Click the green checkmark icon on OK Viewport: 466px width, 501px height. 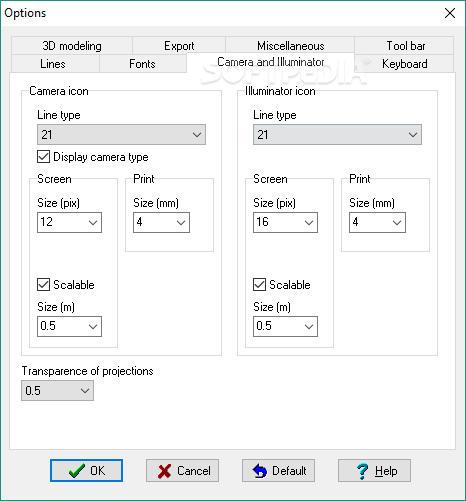77,471
